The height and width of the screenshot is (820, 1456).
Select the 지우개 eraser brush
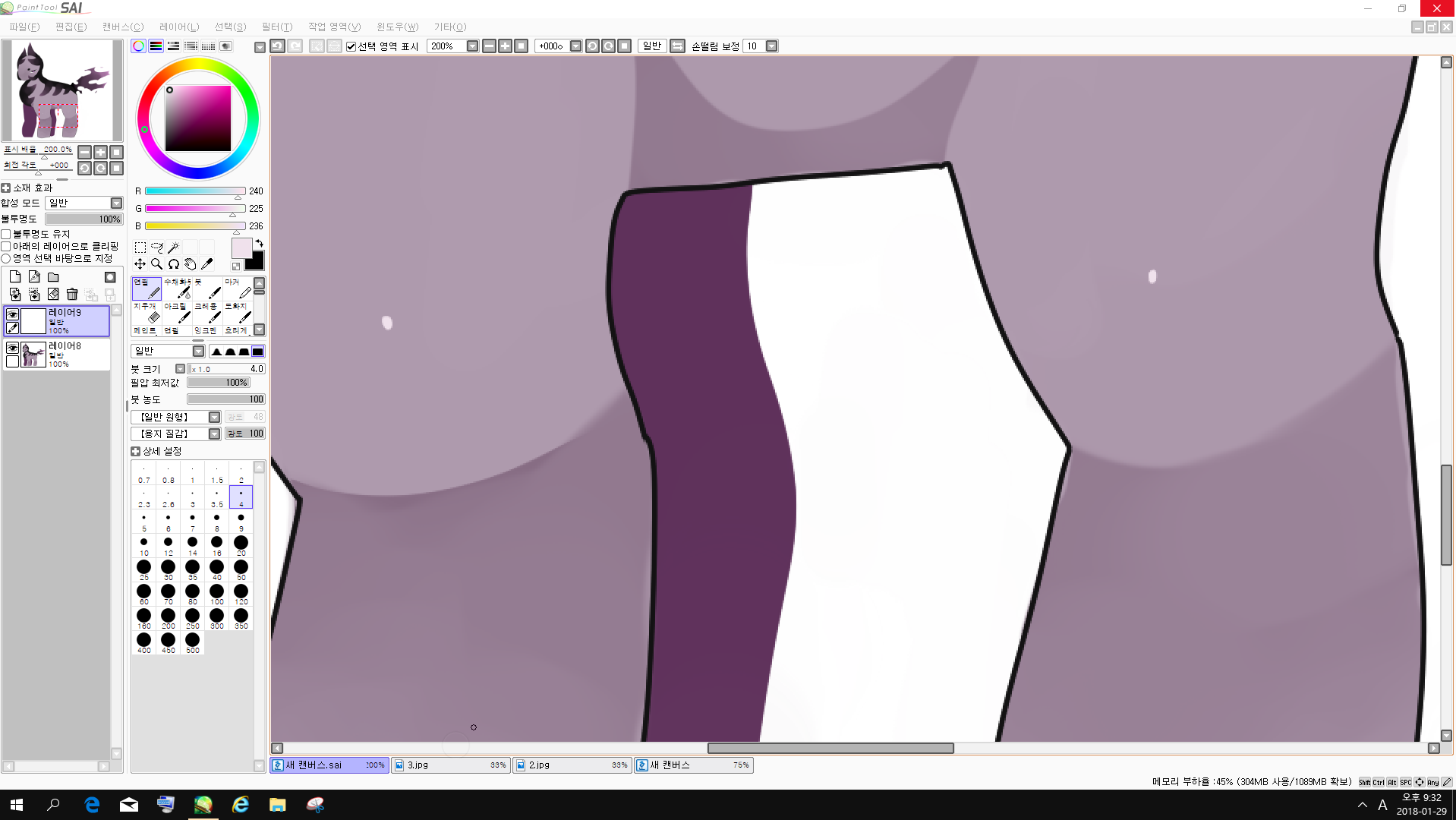[147, 312]
